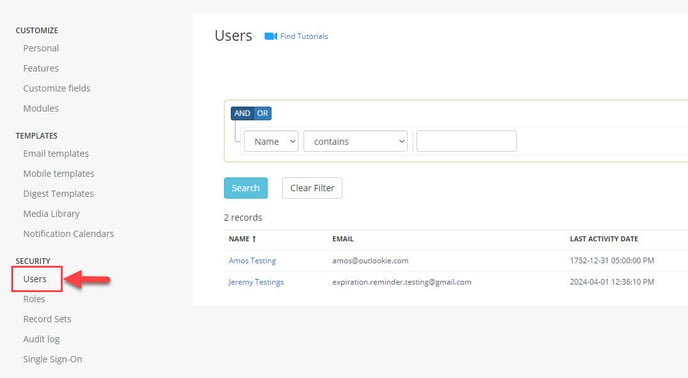Open user Amos Testing
This screenshot has height=378, width=688.
coord(252,261)
